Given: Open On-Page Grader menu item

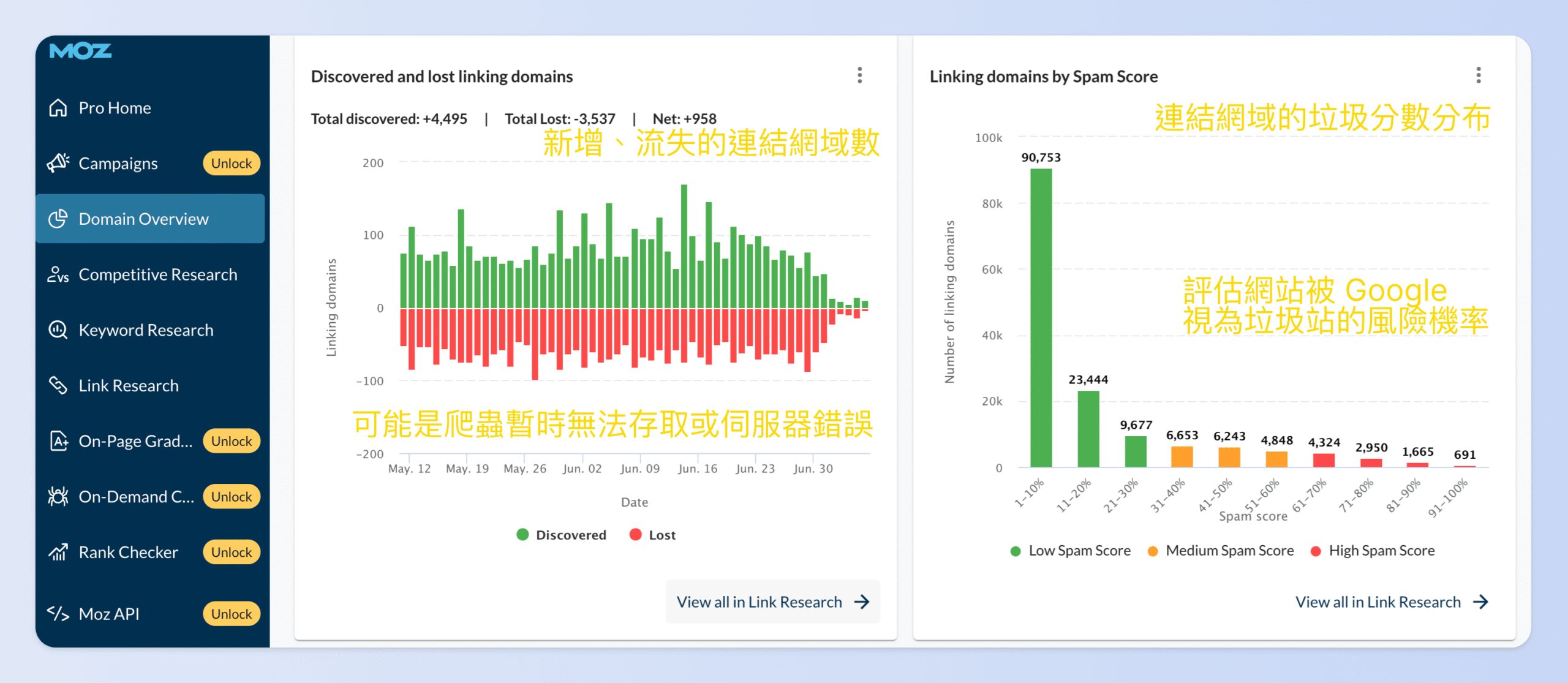Looking at the screenshot, I should pos(135,441).
